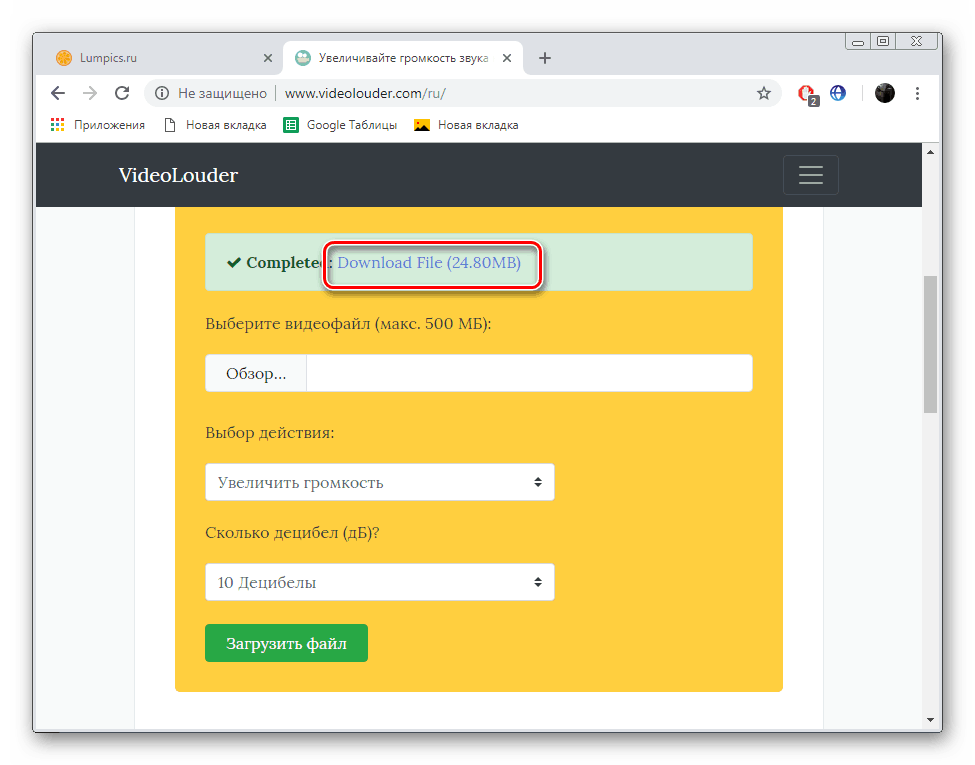Open the first Новая вкладка bookmark
The image size is (975, 765).
pos(215,125)
